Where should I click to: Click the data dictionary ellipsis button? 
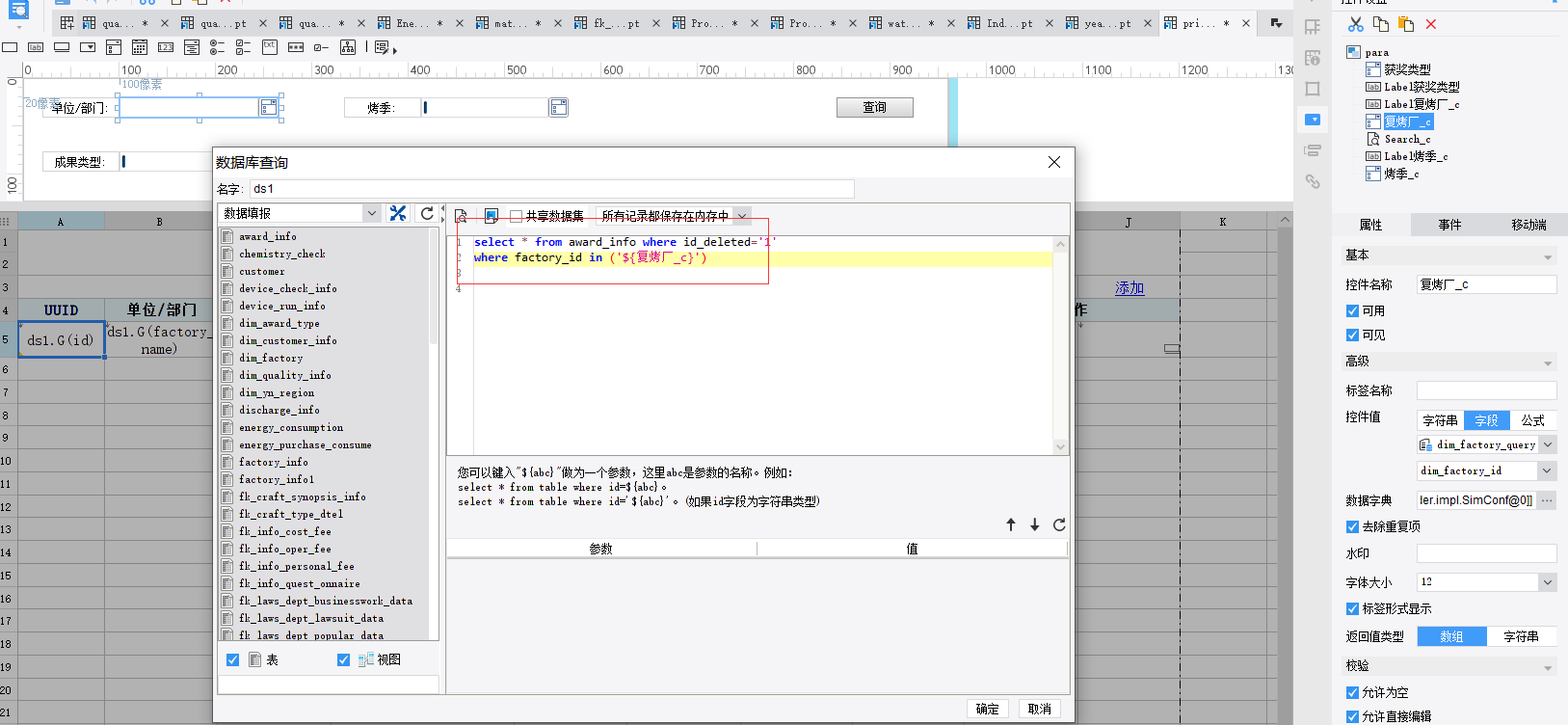[x=1547, y=500]
